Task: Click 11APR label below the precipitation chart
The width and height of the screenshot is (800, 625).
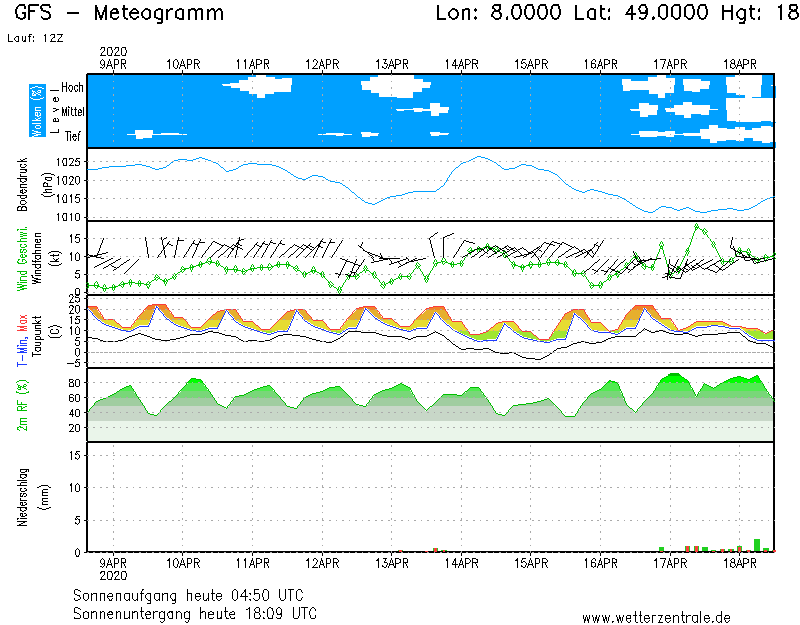Action: pyautogui.click(x=253, y=563)
